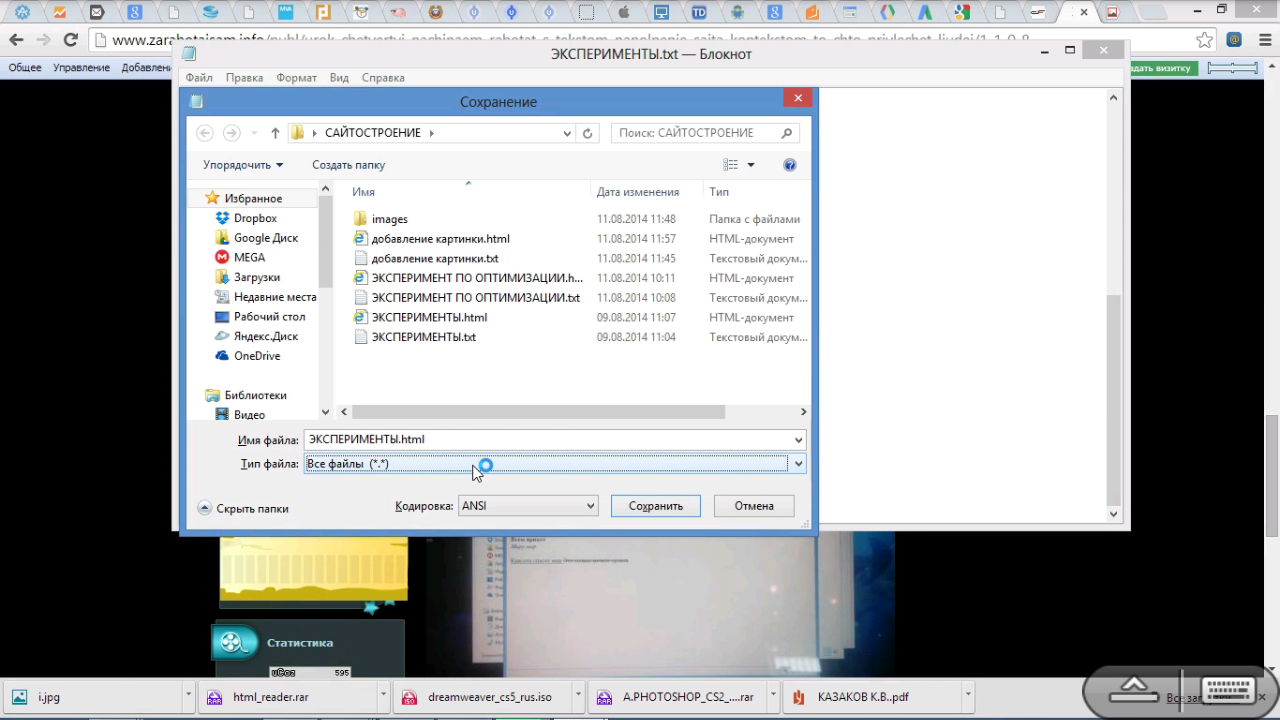Open Недавние места in sidebar
The width and height of the screenshot is (1280, 720).
(266, 297)
